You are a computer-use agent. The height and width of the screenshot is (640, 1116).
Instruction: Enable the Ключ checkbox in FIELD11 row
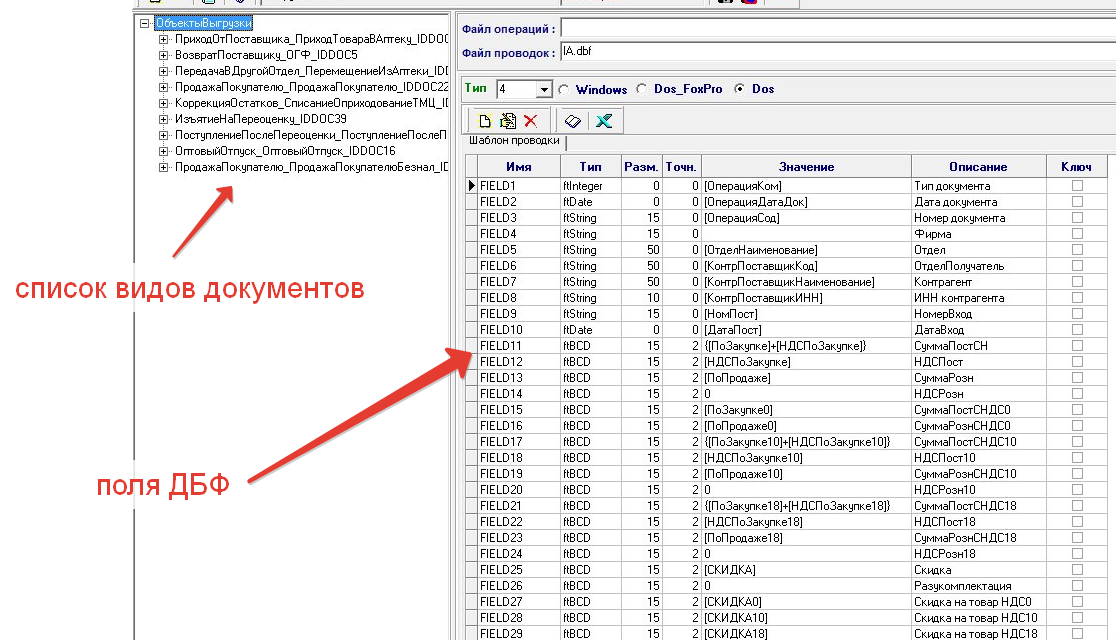pyautogui.click(x=1077, y=346)
